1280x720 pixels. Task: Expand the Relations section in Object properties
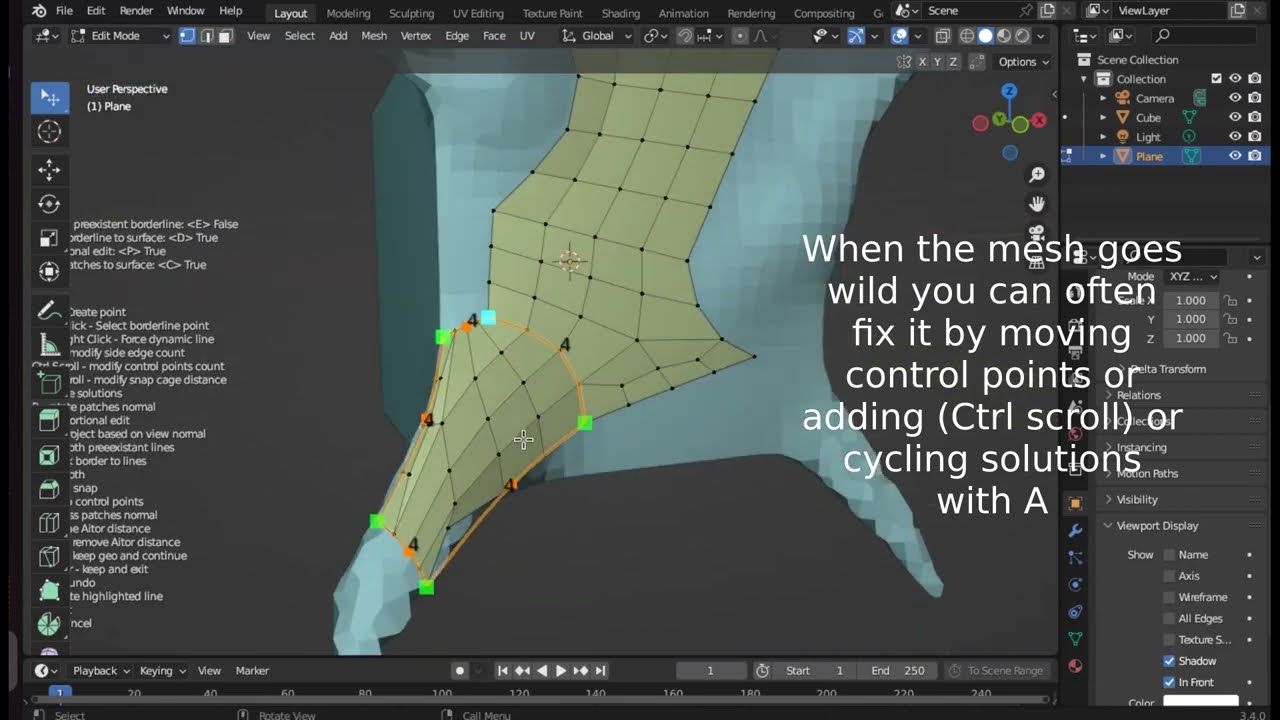[x=1140, y=394]
